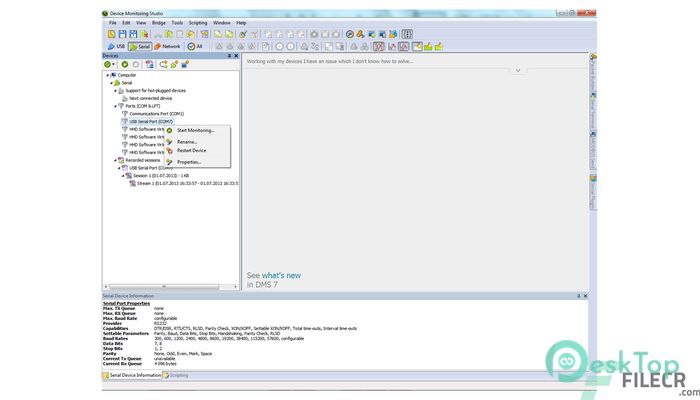This screenshot has width=700, height=400.
Task: Toggle the Network device filter
Action: pos(167,46)
